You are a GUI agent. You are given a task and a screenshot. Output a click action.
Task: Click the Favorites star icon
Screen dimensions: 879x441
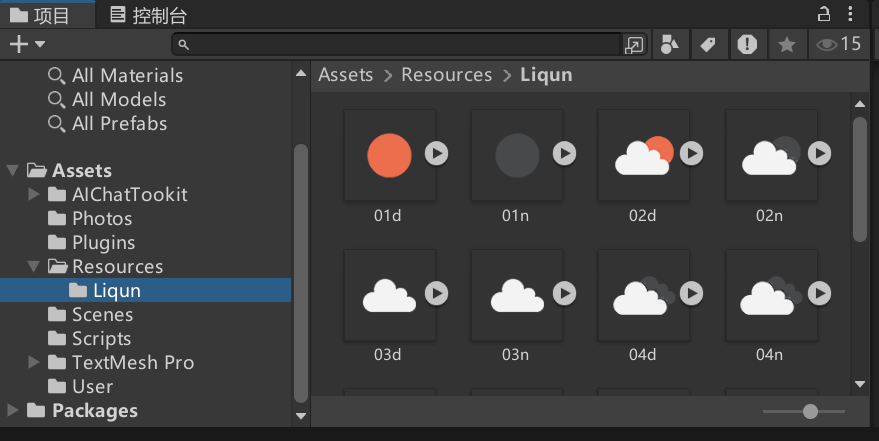(x=787, y=44)
